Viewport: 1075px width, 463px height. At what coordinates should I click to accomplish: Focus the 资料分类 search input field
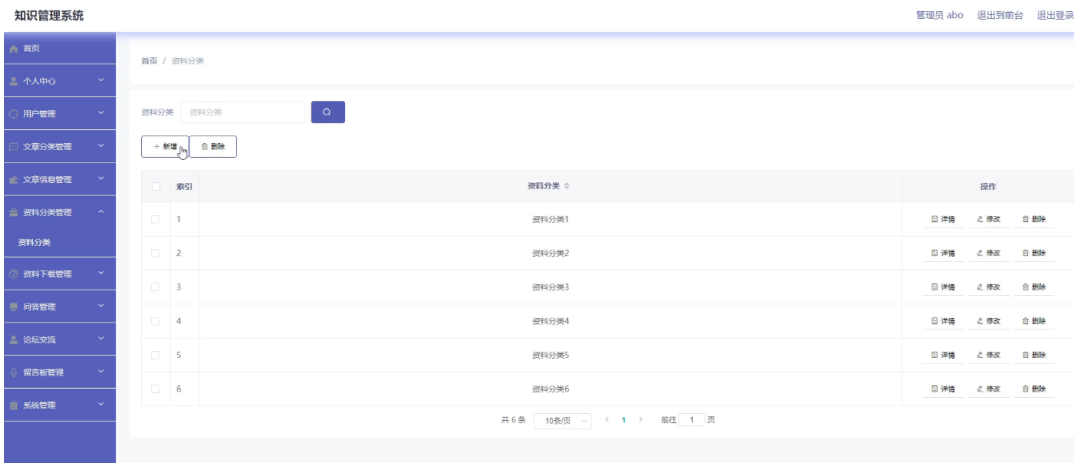[x=243, y=112]
